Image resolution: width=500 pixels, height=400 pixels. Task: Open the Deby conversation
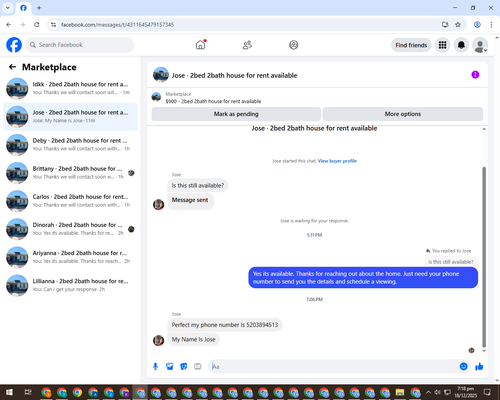coord(70,145)
